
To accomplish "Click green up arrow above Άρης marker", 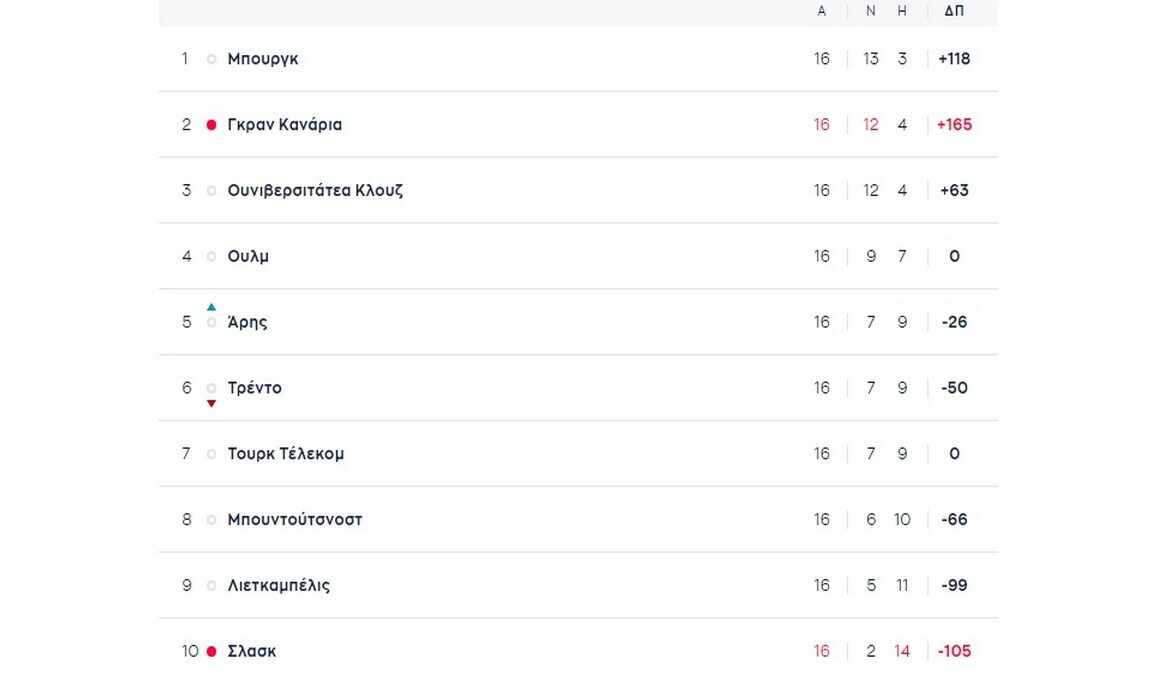I will point(211,307).
